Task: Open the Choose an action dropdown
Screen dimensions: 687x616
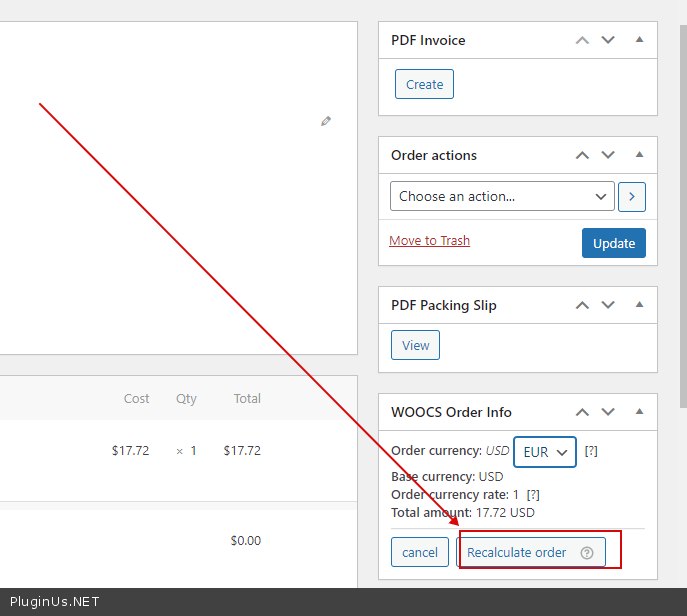Action: (502, 196)
